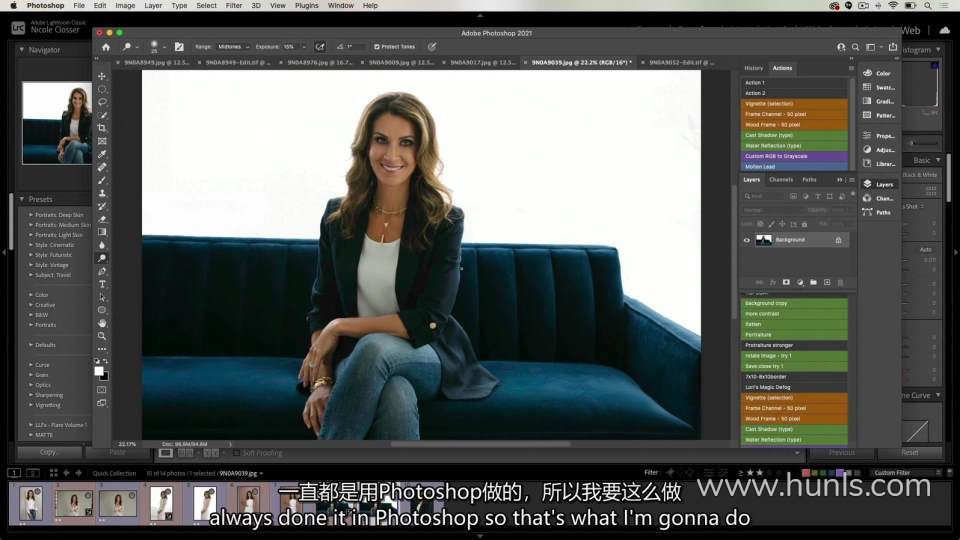The height and width of the screenshot is (540, 960).
Task: Click the add layer mask icon
Action: [x=786, y=282]
